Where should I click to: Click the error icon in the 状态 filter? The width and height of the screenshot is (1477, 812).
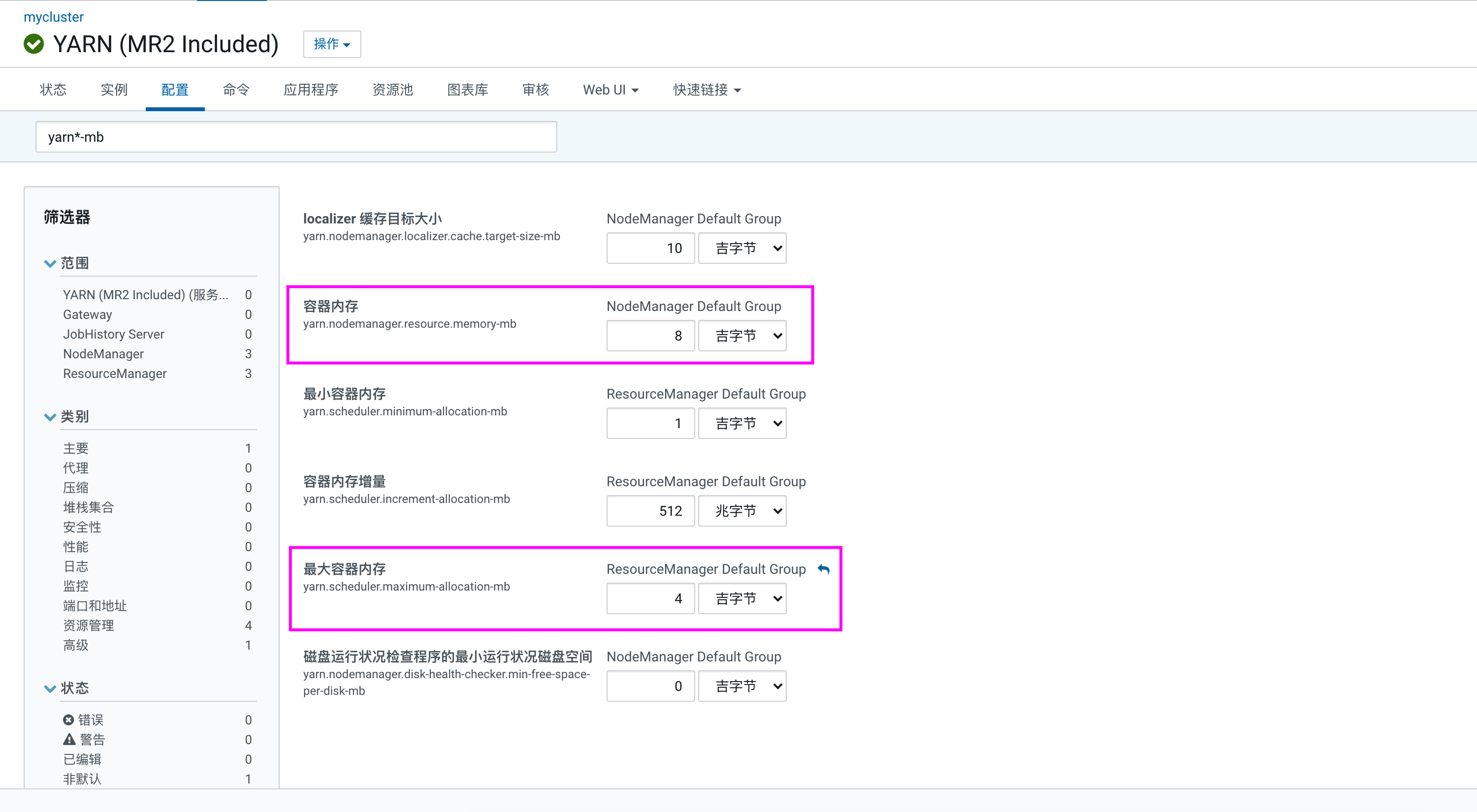click(x=68, y=720)
